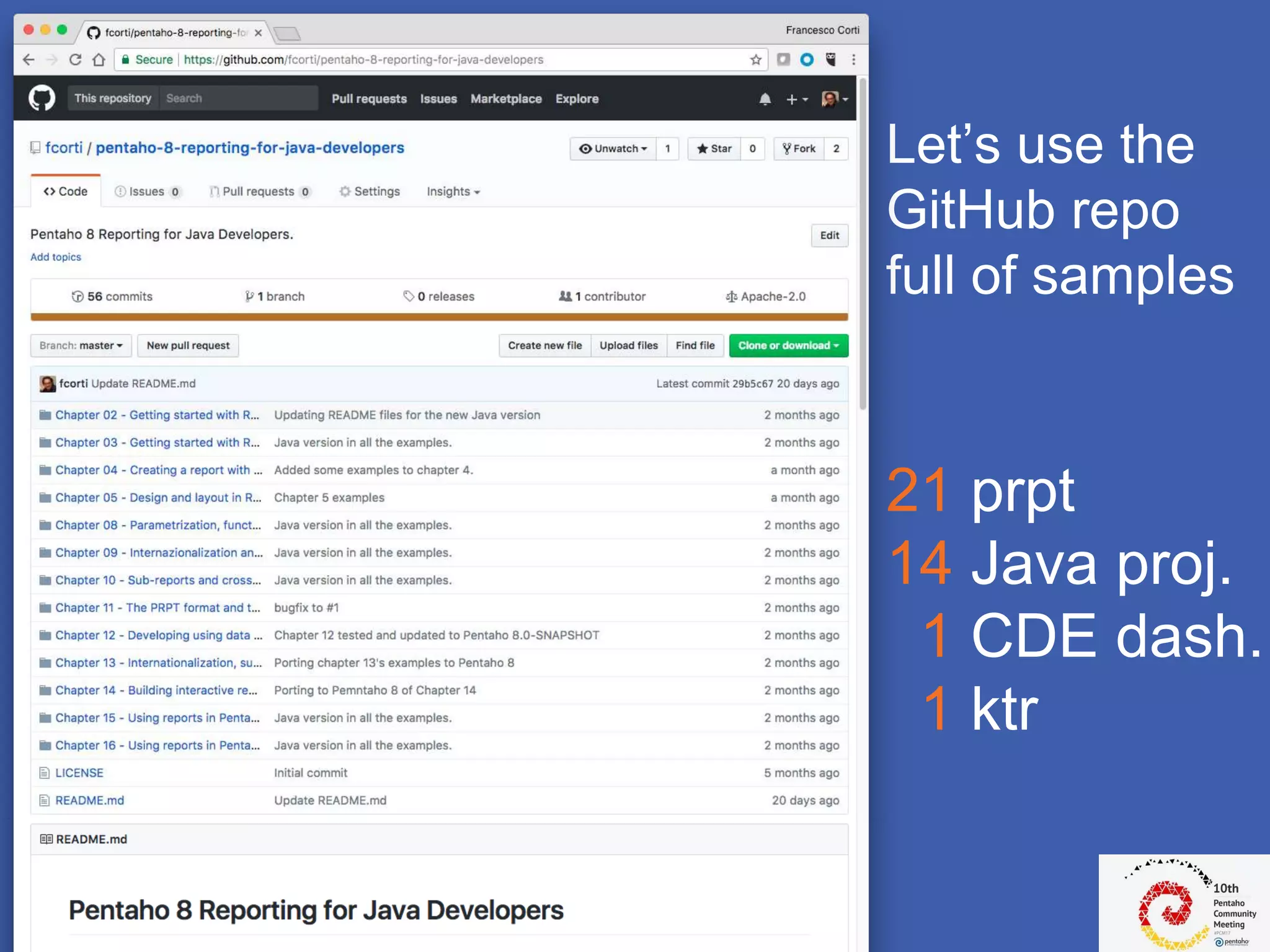Select the Pull requests repository tab
This screenshot has width=1270, height=952.
(x=260, y=192)
